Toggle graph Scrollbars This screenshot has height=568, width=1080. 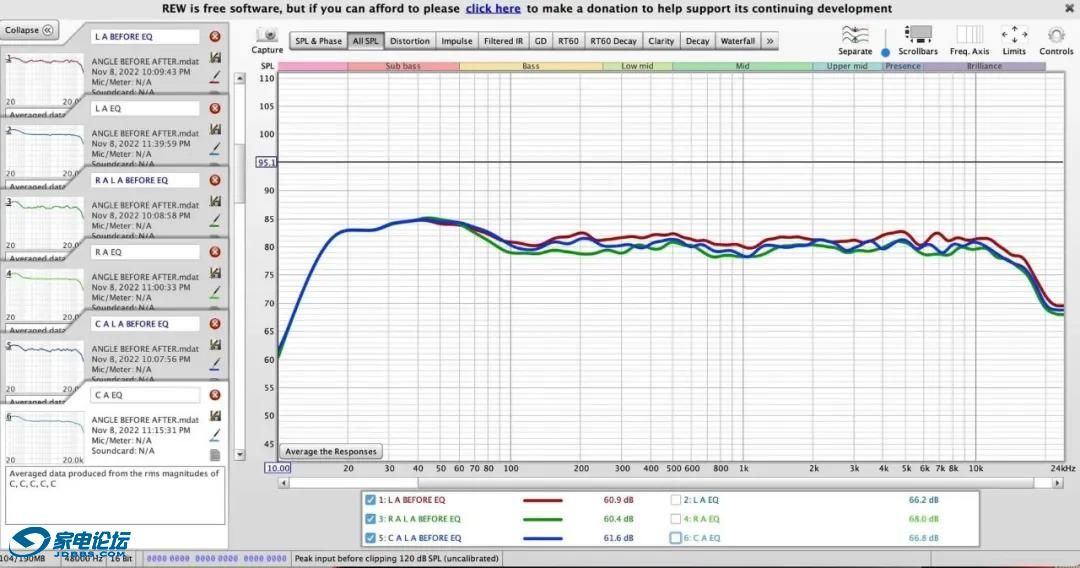coord(917,41)
